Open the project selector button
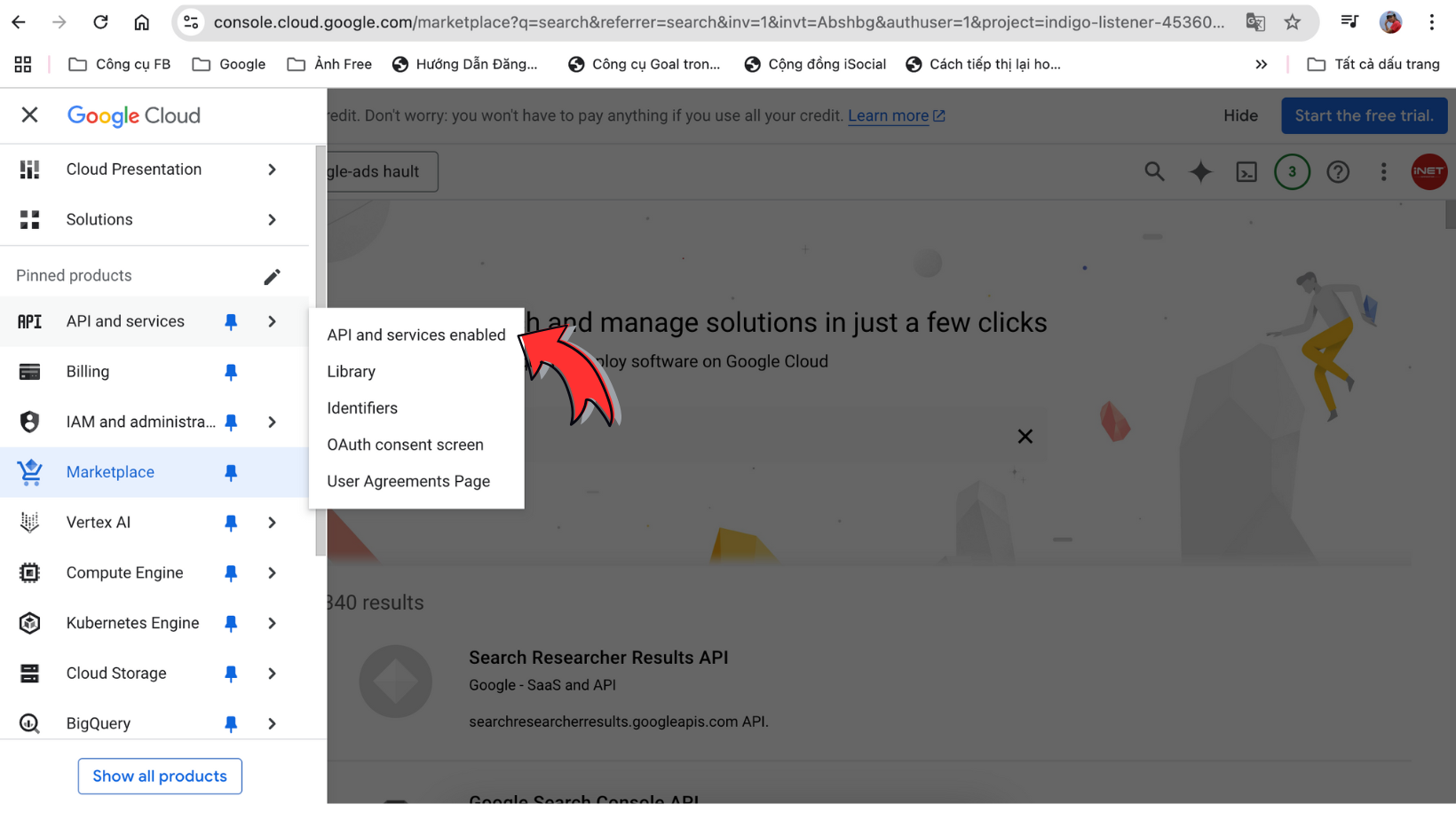Viewport: 1456px width, 820px height. (382, 171)
